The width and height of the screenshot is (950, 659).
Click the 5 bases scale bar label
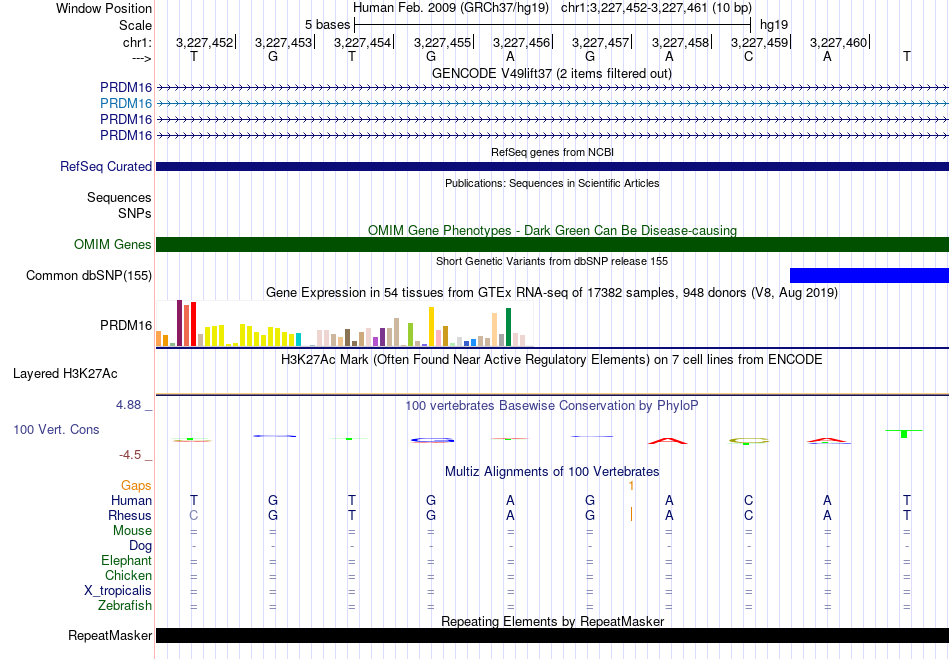coord(327,25)
